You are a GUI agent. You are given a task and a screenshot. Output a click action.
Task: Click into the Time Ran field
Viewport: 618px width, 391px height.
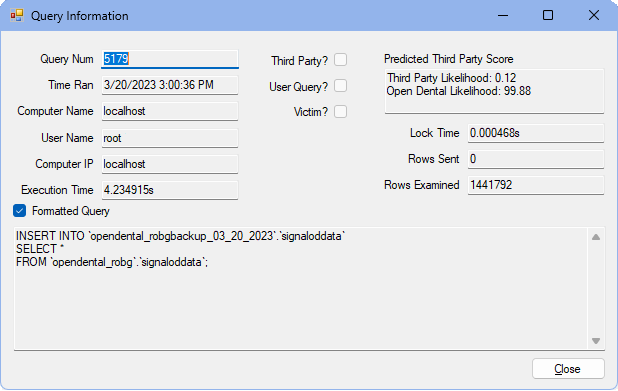(170, 85)
